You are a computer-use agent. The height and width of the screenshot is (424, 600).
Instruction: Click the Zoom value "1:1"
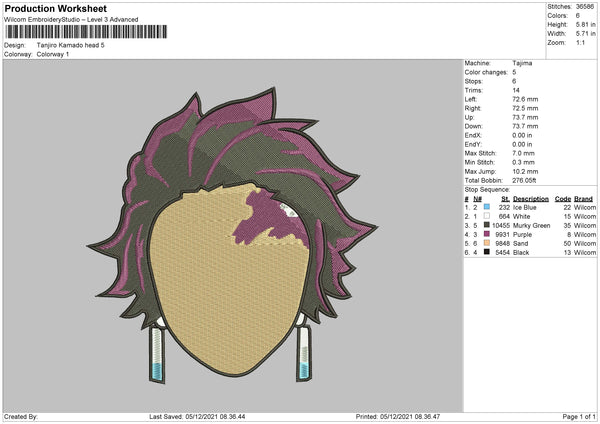coord(580,42)
